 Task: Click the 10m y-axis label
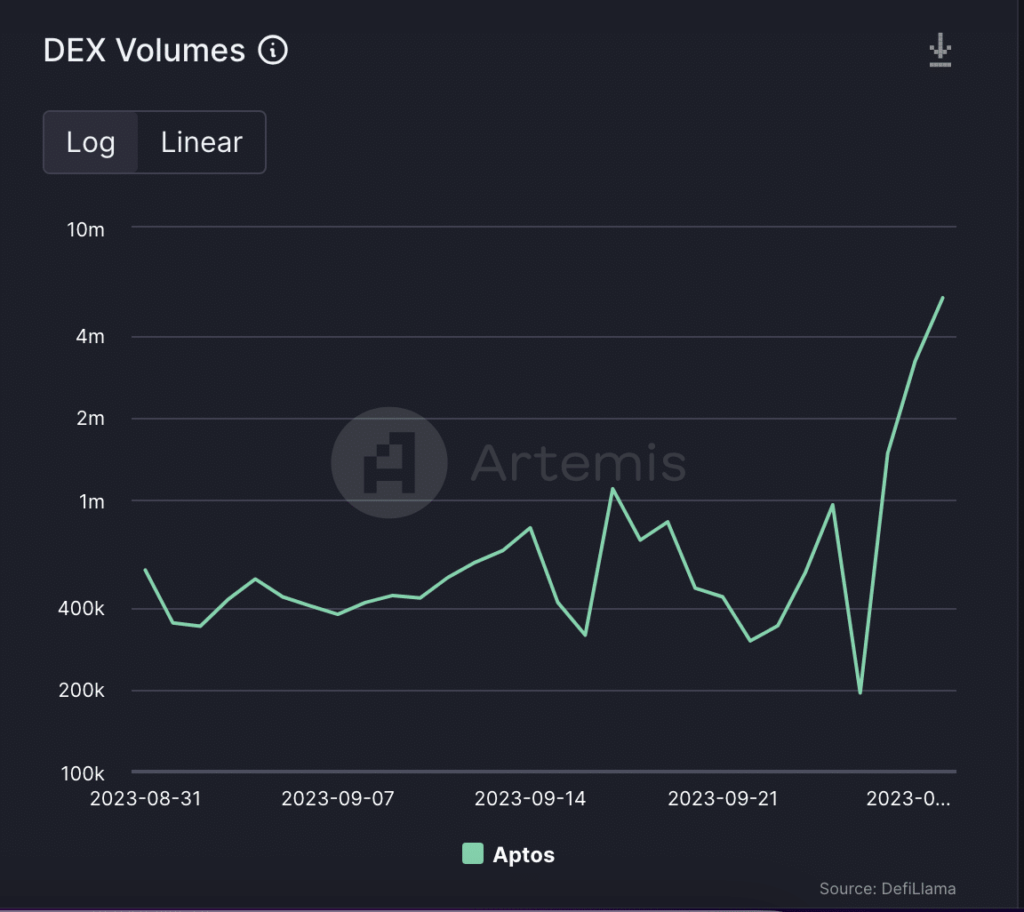[85, 229]
